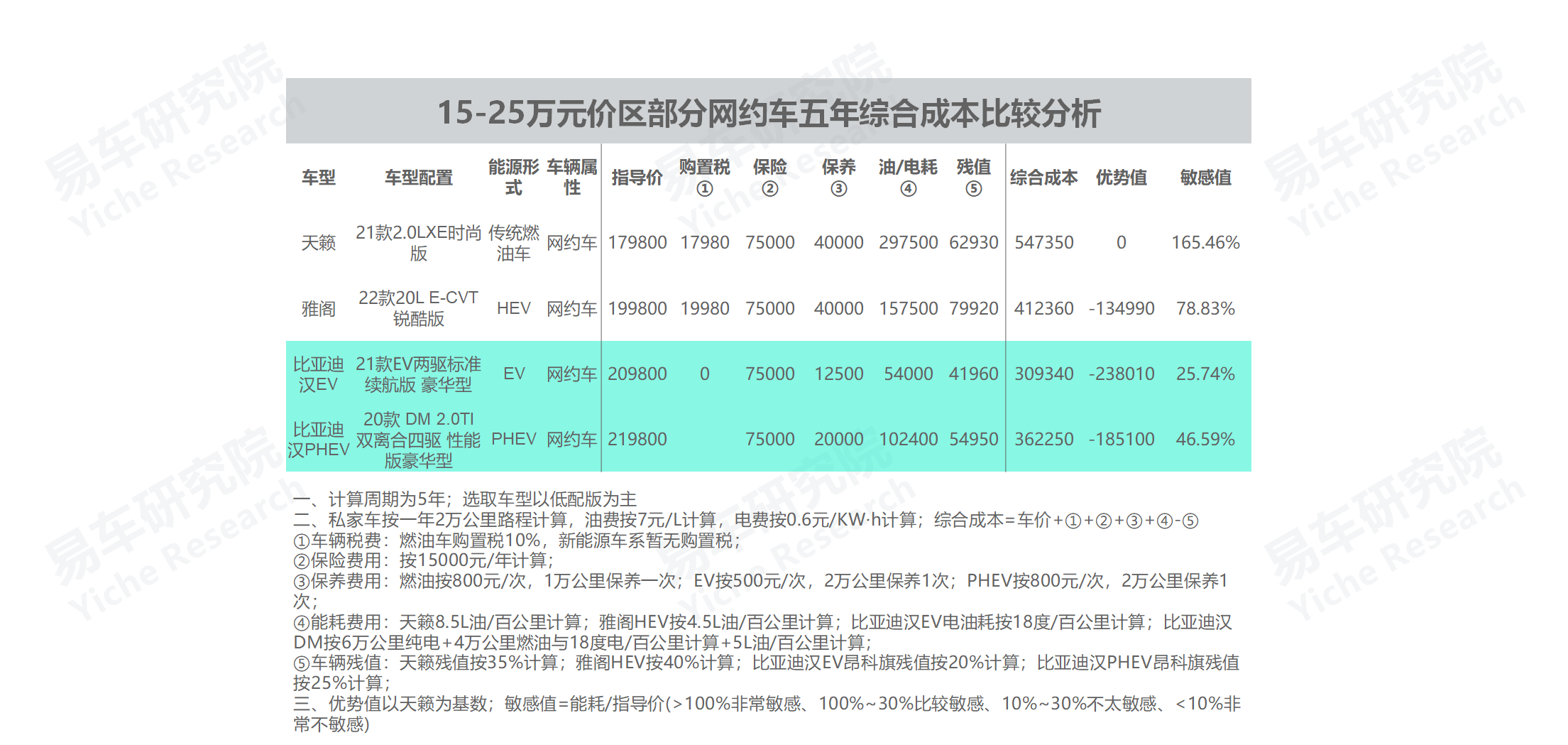
Task: Click residual value 41960
Action: pos(973,374)
